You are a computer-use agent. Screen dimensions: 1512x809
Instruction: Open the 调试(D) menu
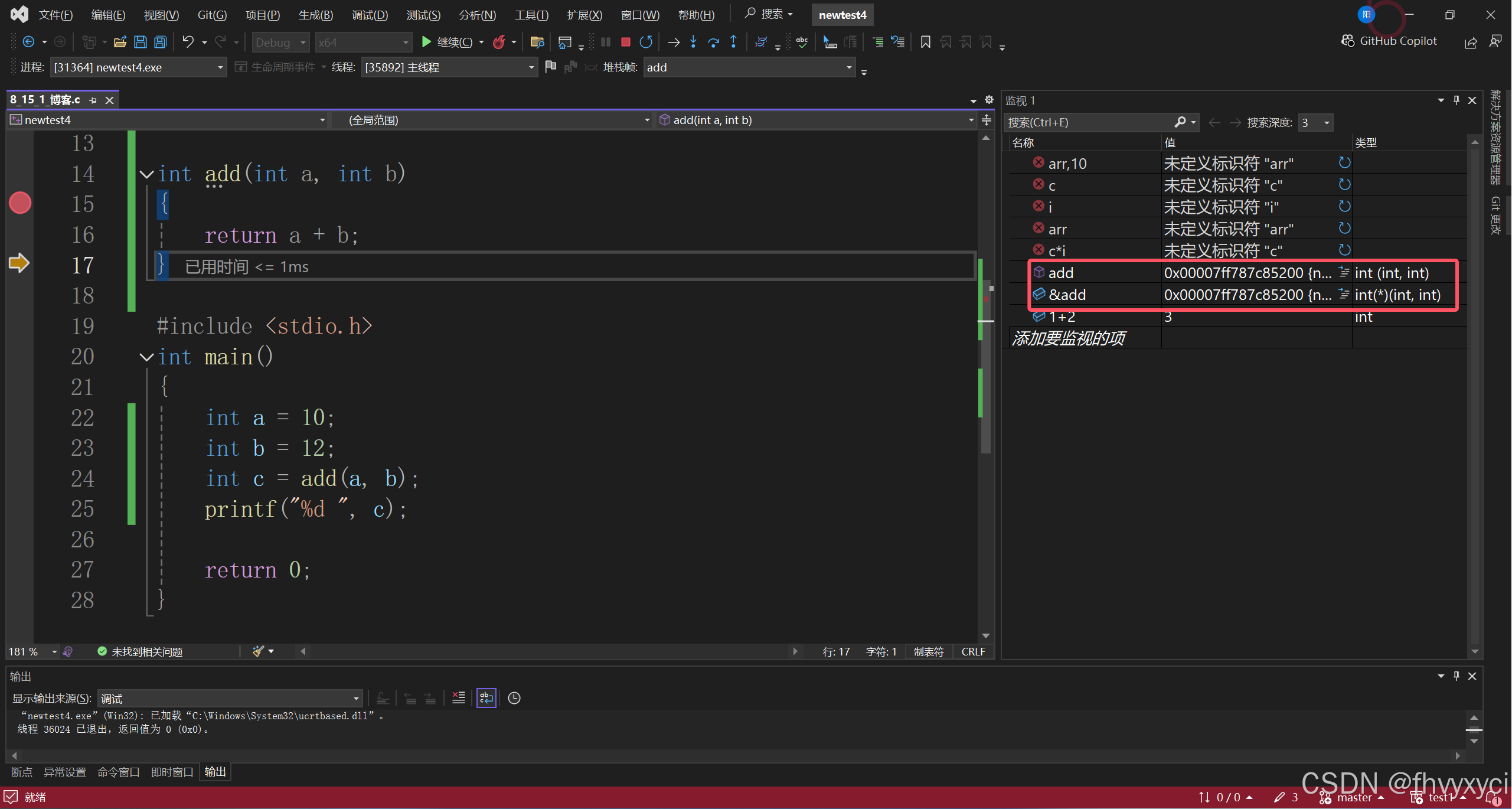point(370,15)
